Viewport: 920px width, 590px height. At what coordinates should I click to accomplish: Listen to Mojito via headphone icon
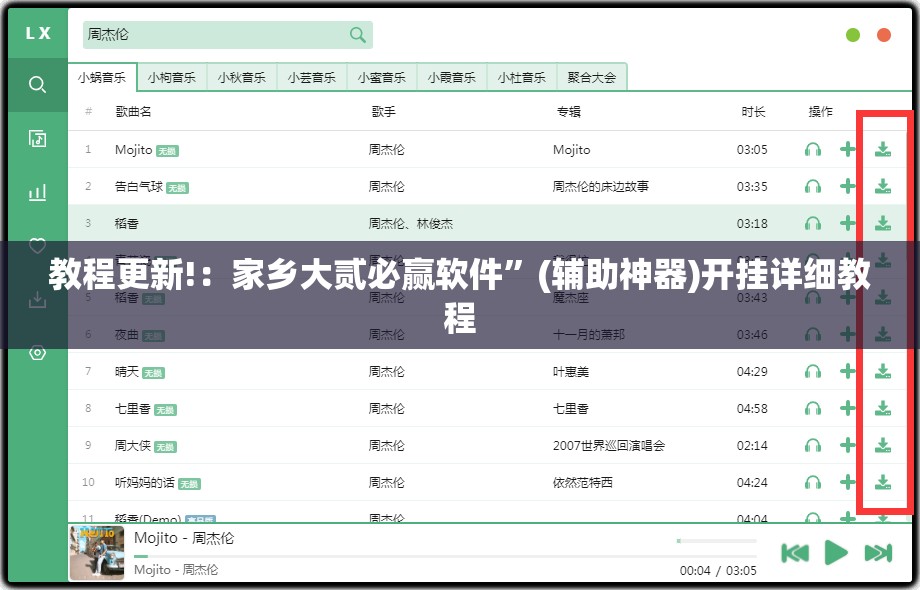tap(813, 150)
